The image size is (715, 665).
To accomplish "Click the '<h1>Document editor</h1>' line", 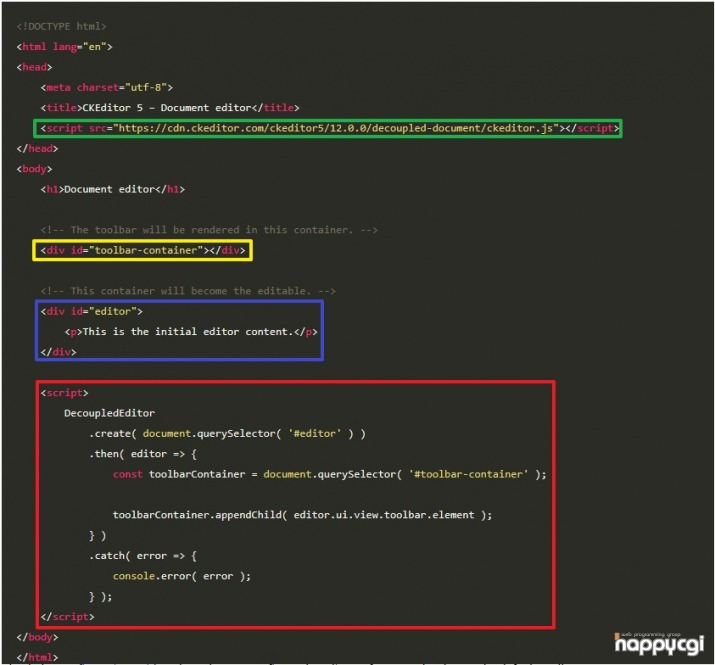I will 113,189.
